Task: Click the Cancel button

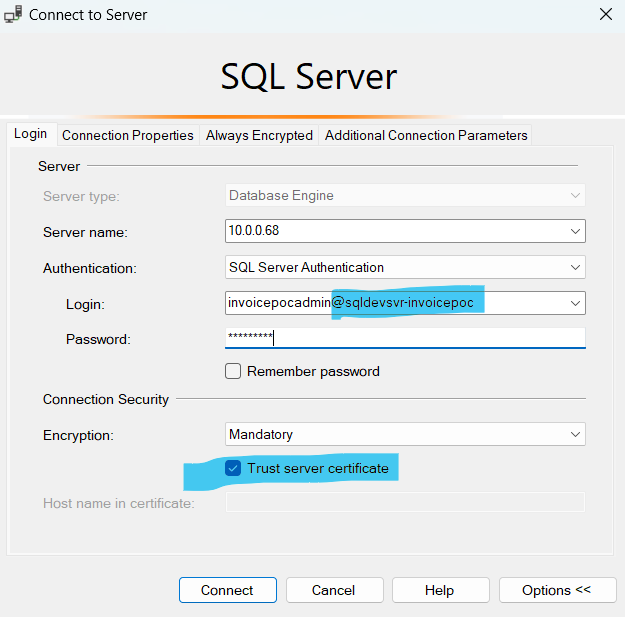Action: [334, 590]
